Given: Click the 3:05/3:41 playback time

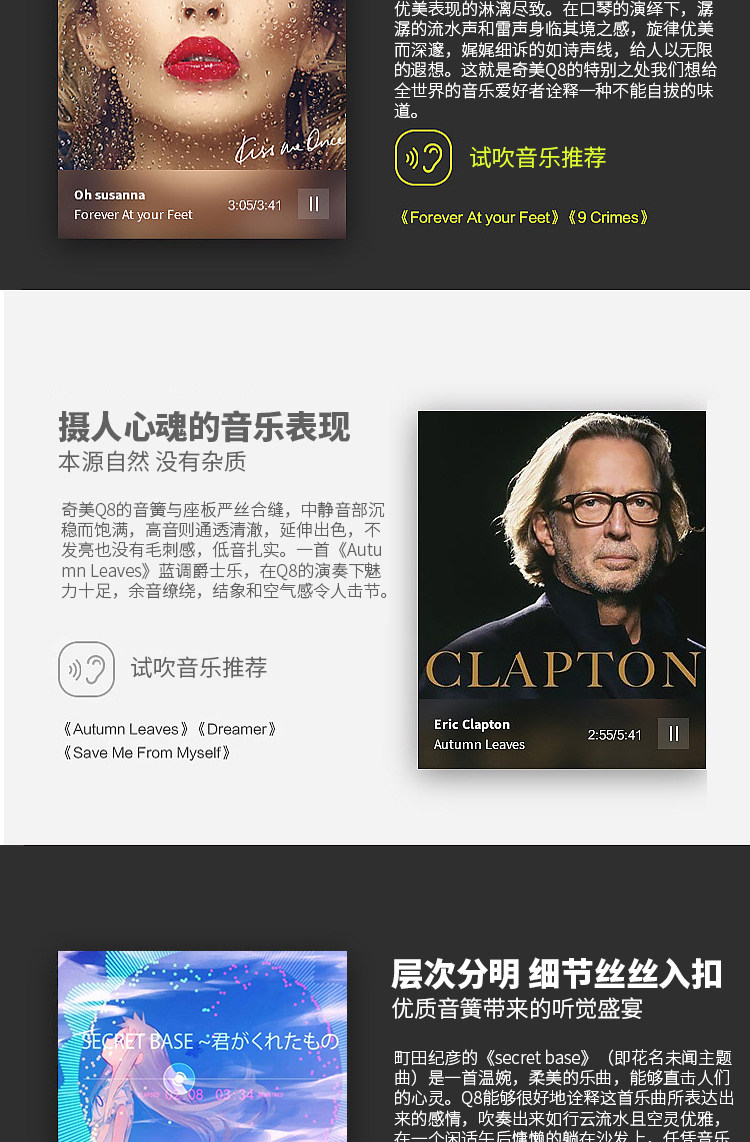Looking at the screenshot, I should click(254, 205).
